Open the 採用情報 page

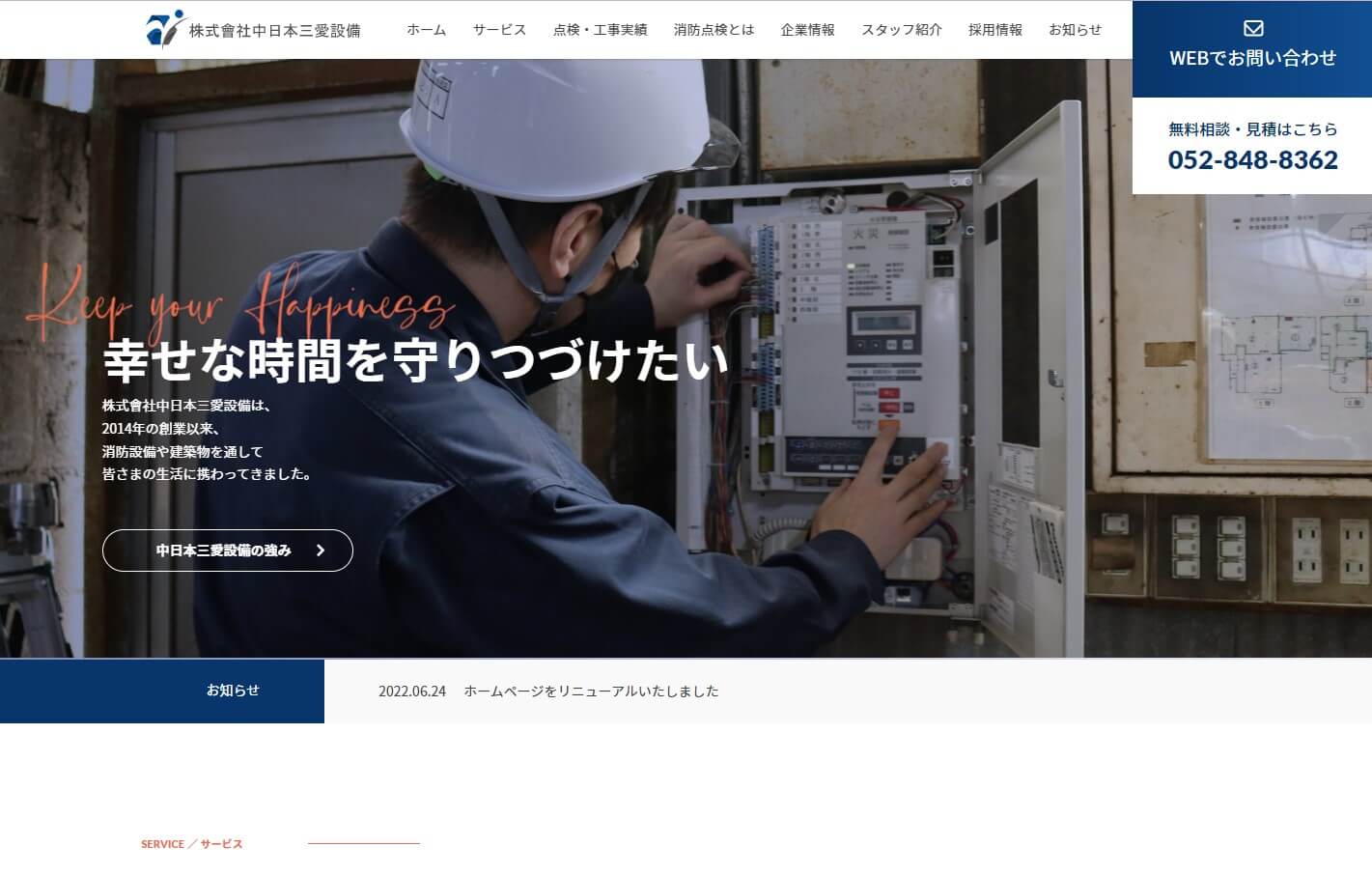pyautogui.click(x=994, y=30)
